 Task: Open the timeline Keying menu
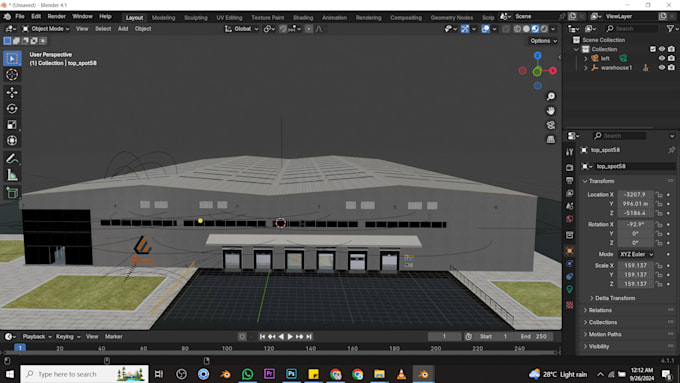(x=68, y=337)
